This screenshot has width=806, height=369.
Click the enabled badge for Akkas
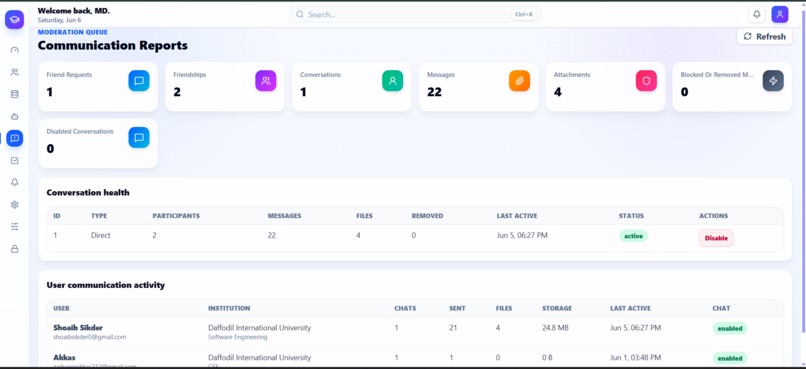(730, 358)
